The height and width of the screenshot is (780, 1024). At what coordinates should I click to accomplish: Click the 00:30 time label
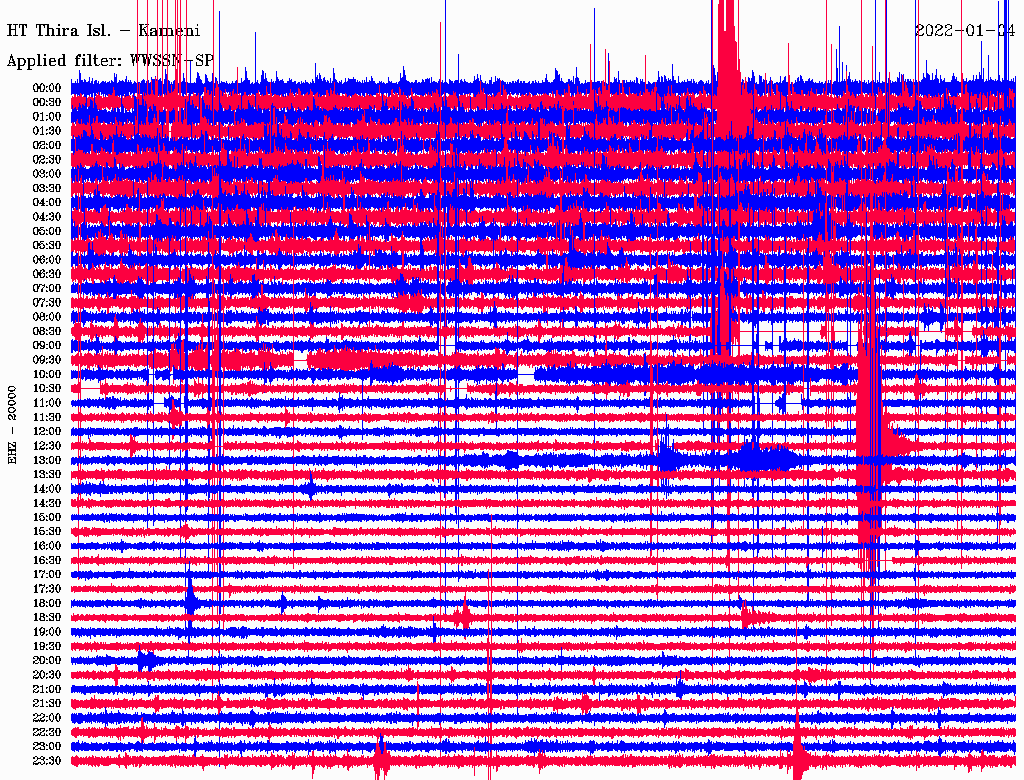point(47,102)
